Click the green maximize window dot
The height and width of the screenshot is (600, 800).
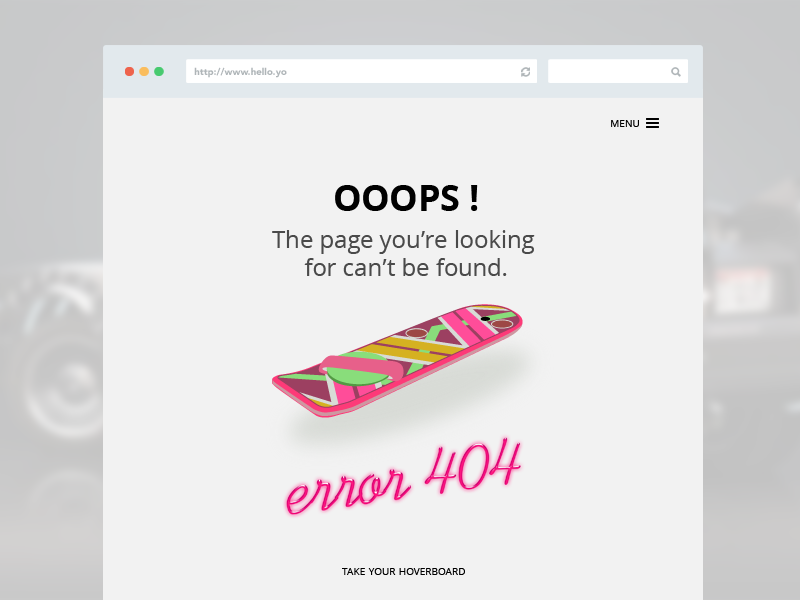tap(159, 71)
